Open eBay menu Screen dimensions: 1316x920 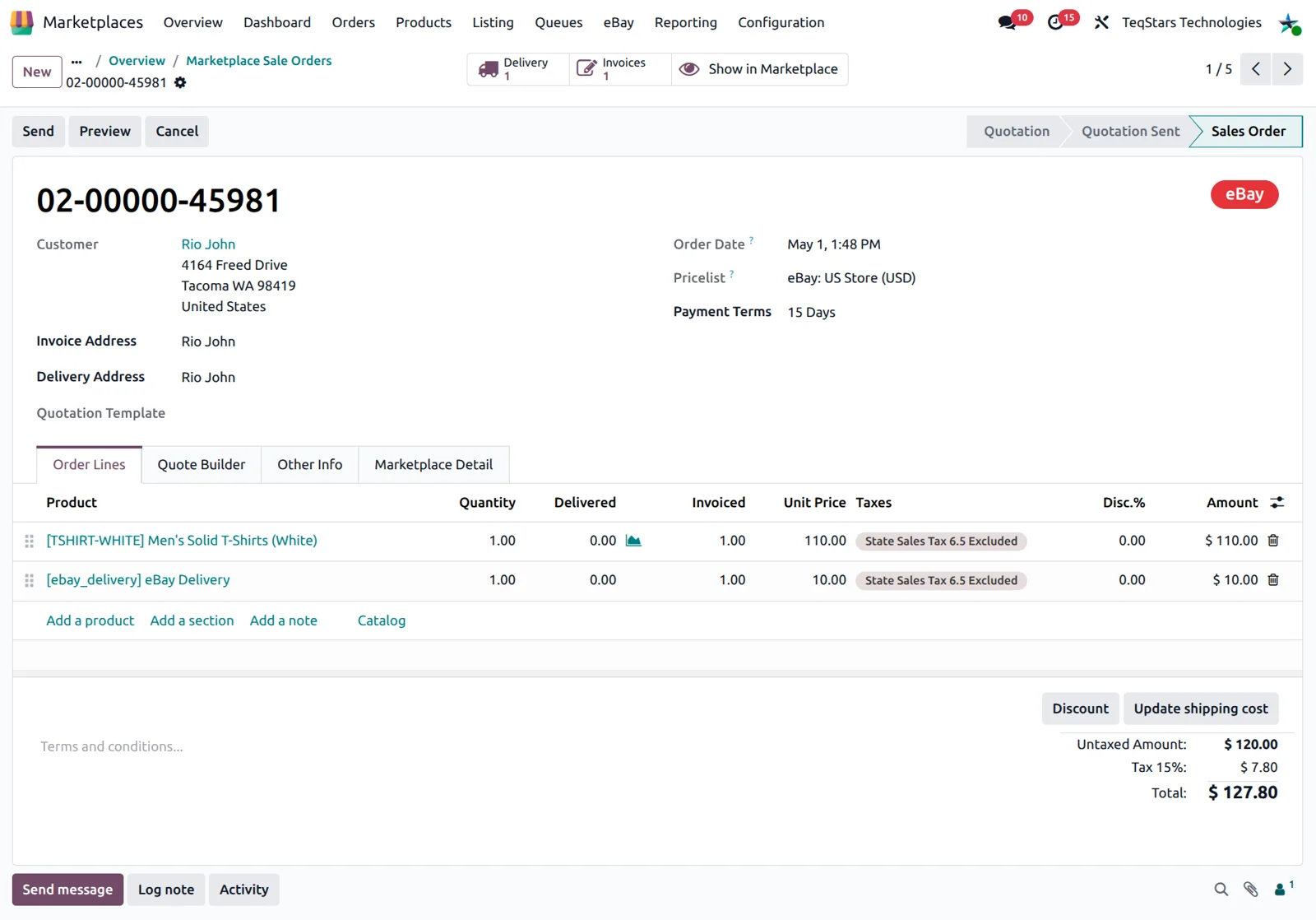[619, 22]
